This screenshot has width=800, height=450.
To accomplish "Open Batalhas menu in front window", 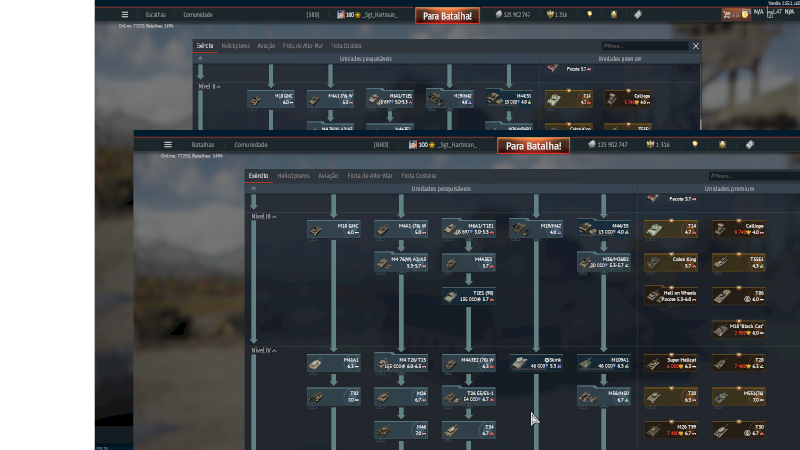I will (x=203, y=145).
